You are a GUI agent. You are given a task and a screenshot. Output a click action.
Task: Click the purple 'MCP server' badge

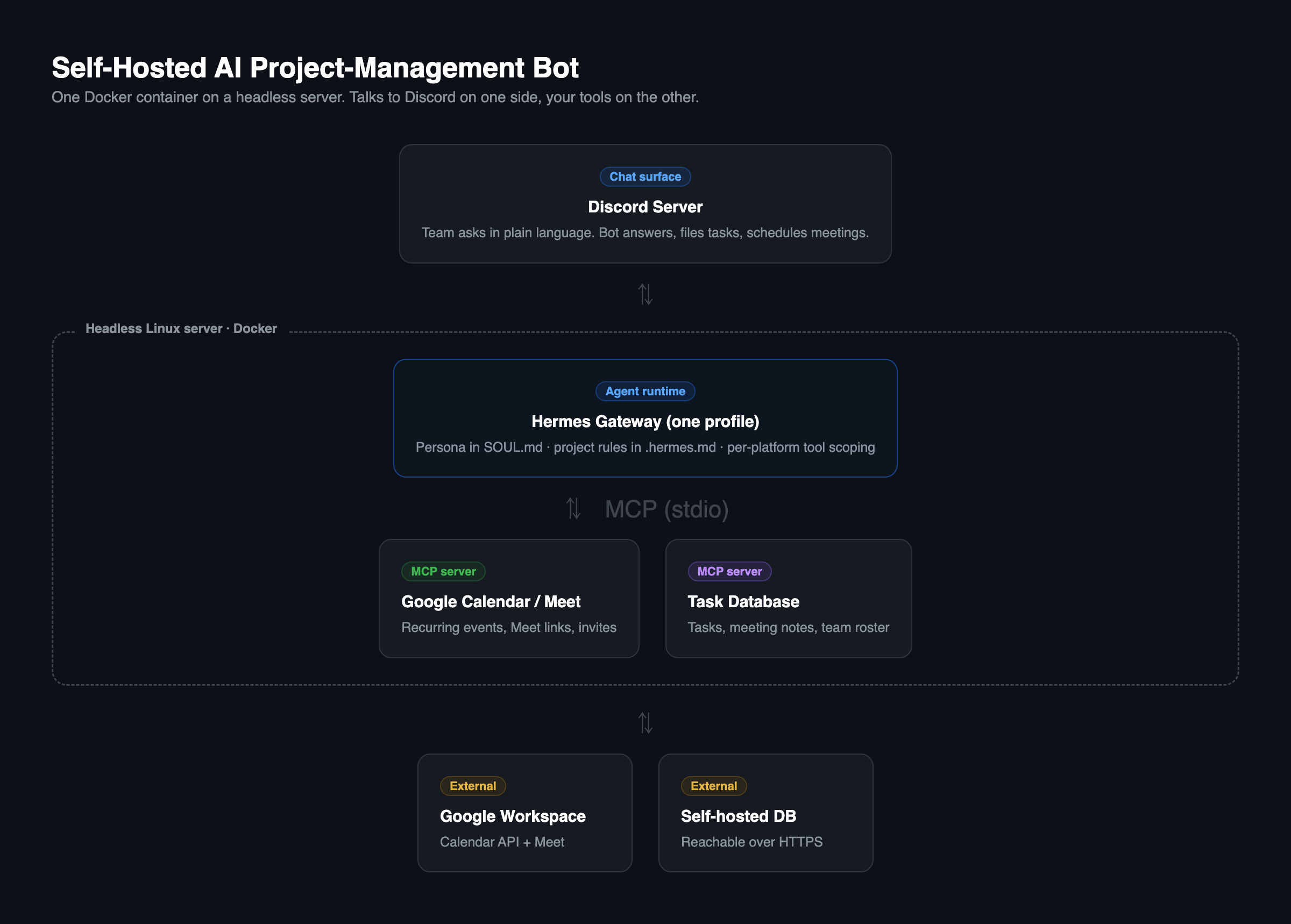[729, 571]
